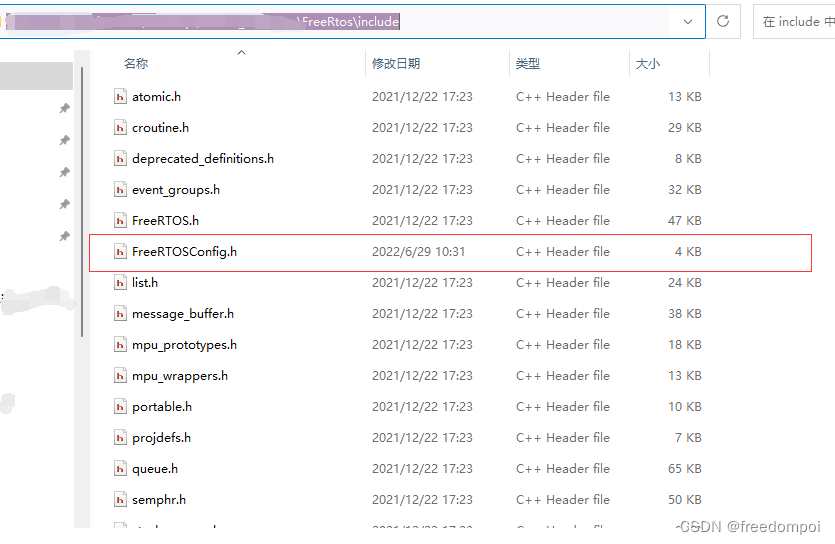This screenshot has width=835, height=544.
Task: Open the address bar history dropdown
Action: pyautogui.click(x=687, y=22)
